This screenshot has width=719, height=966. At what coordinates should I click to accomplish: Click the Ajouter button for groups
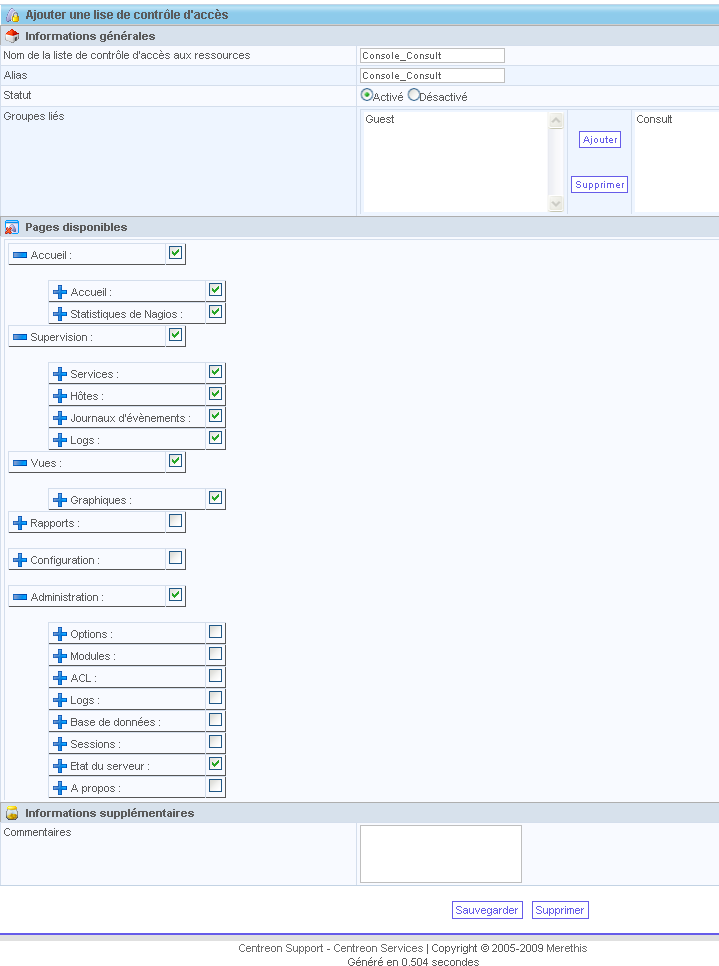coord(600,140)
